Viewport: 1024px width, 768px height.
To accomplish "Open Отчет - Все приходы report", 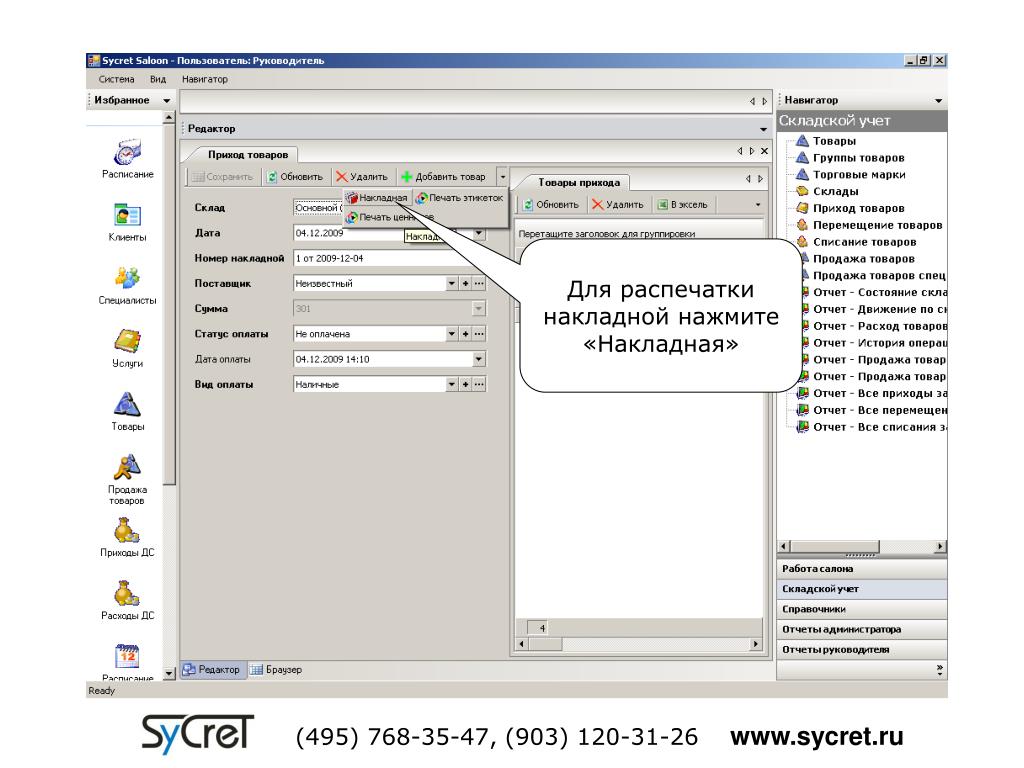I will [879, 393].
